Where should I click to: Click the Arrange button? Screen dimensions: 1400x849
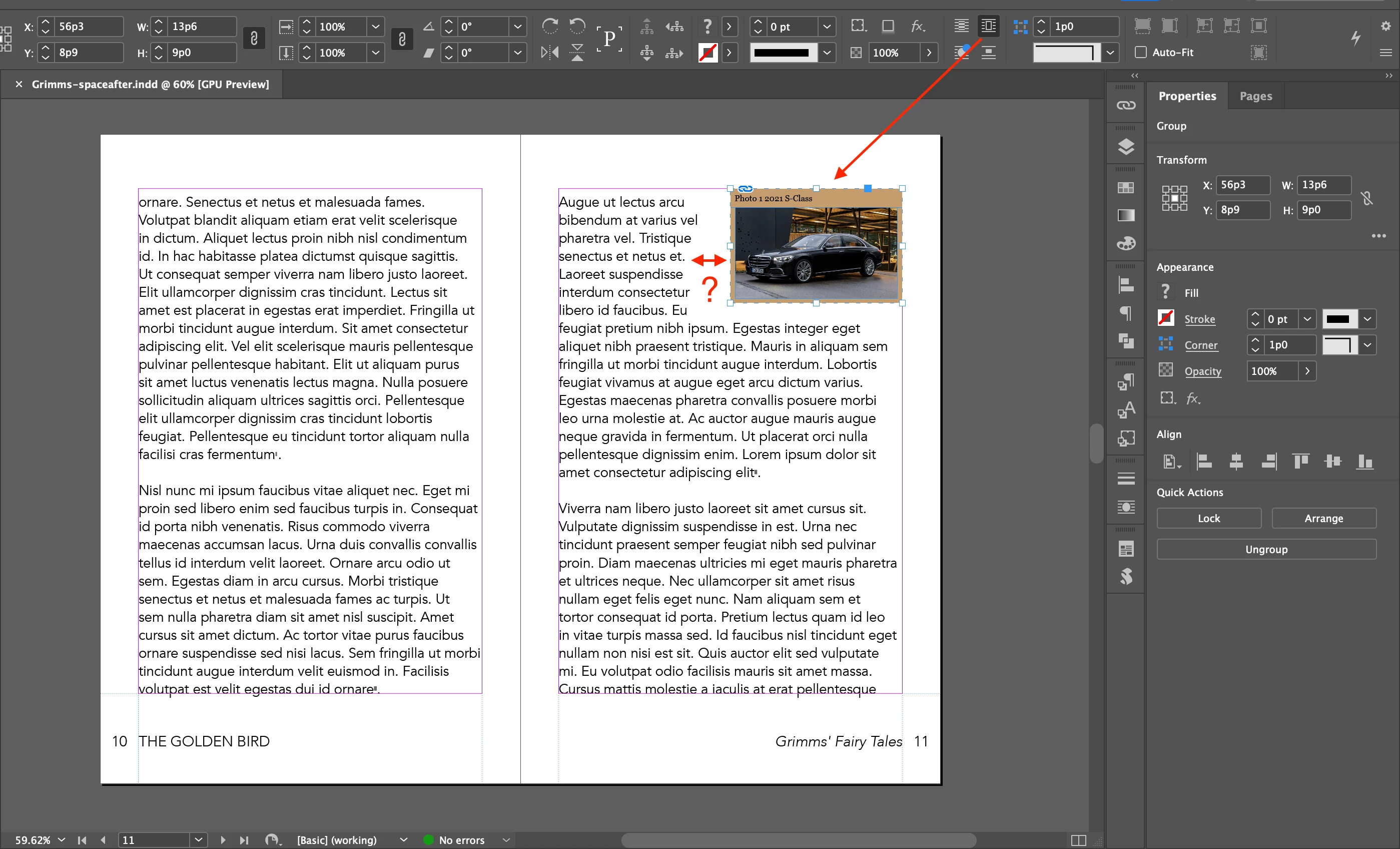[x=1323, y=518]
